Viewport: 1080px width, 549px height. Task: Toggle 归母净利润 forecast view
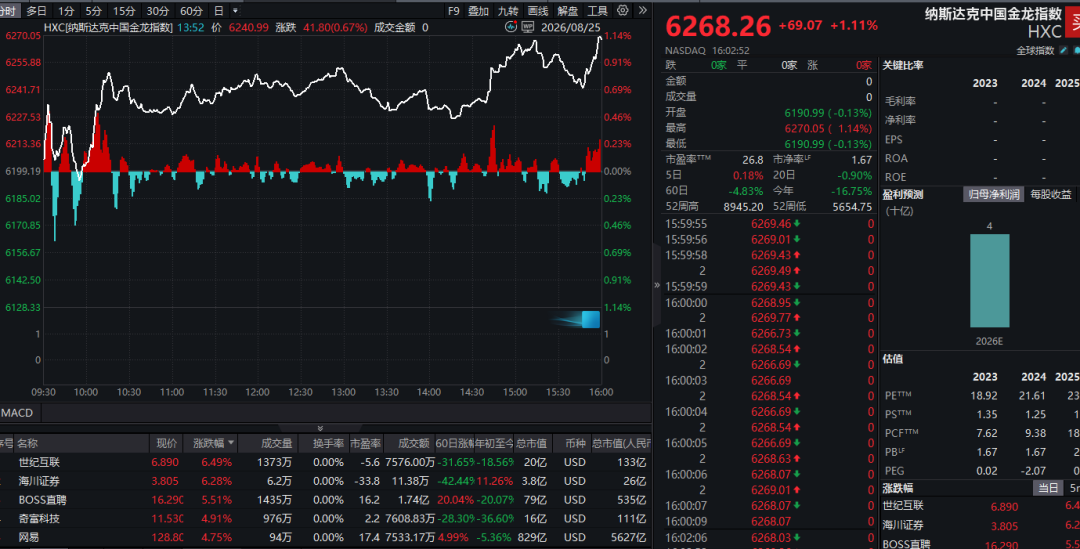click(993, 195)
